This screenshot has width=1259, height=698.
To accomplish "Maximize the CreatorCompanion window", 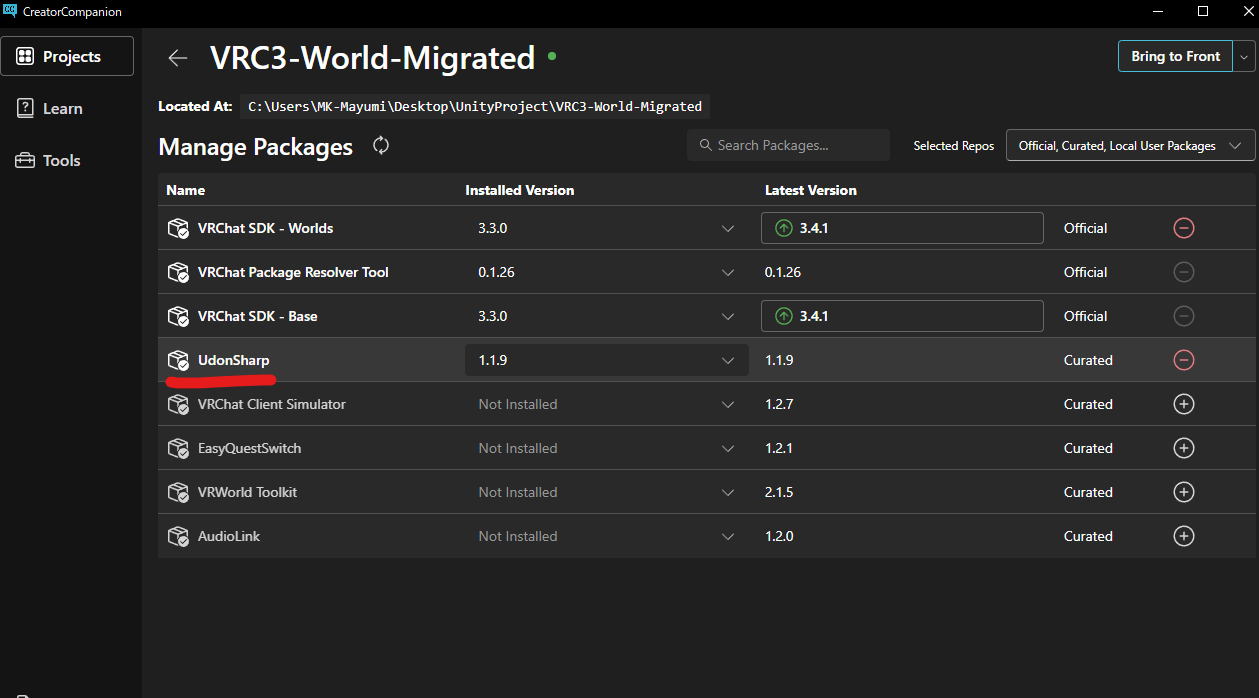I will click(1203, 11).
